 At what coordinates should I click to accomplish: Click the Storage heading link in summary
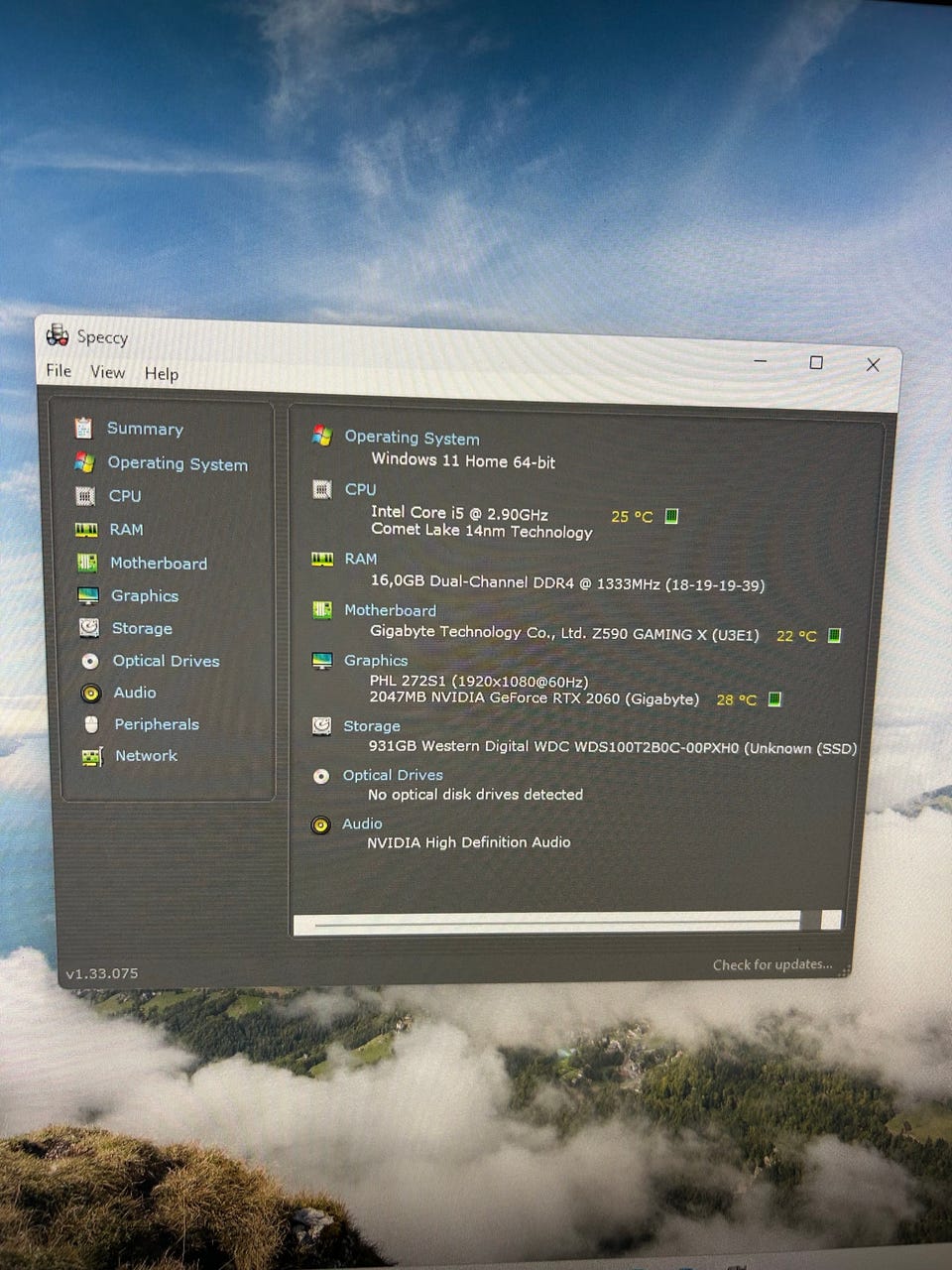(372, 726)
